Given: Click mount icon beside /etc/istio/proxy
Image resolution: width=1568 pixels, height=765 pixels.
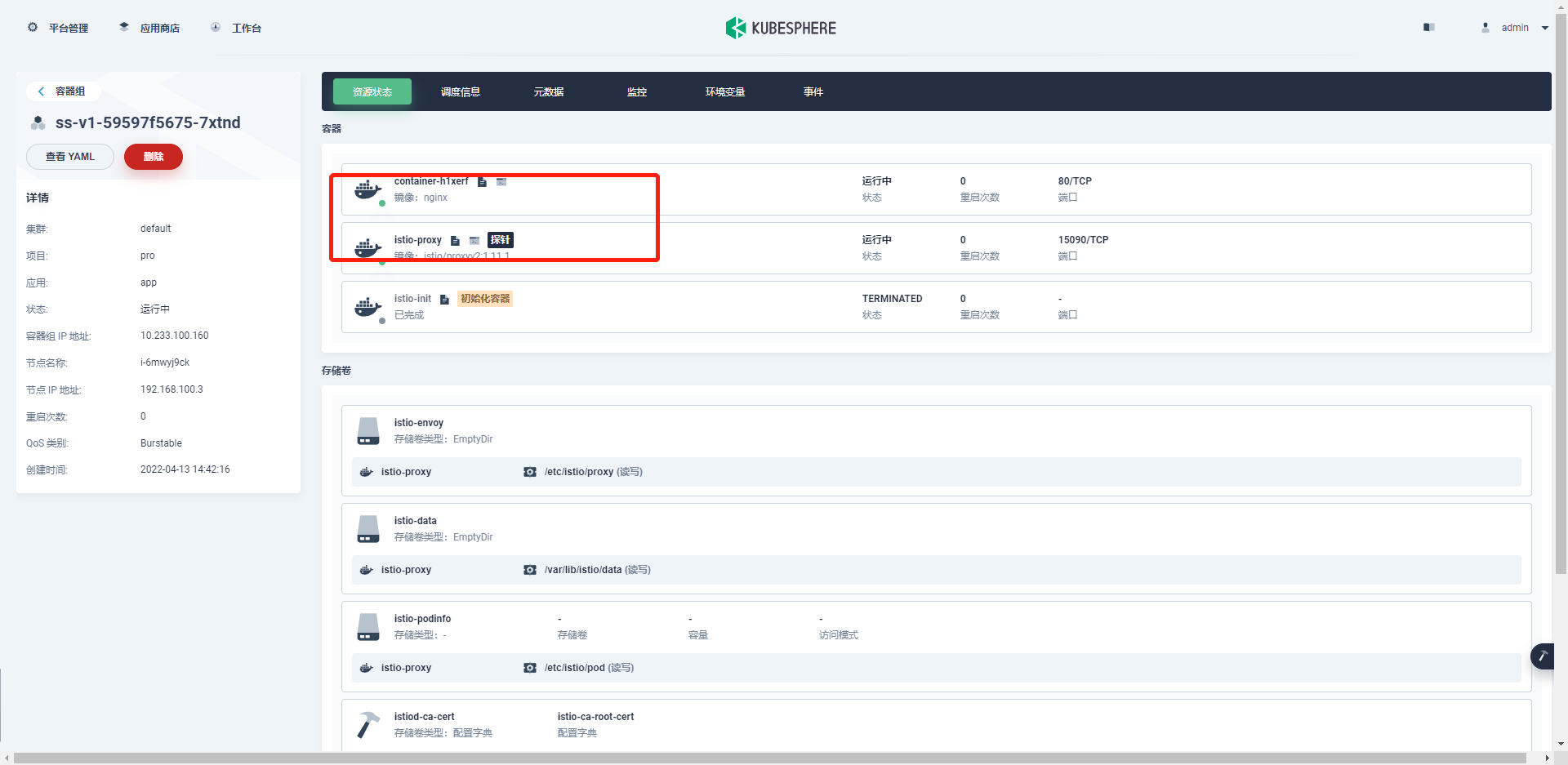Looking at the screenshot, I should pos(530,472).
